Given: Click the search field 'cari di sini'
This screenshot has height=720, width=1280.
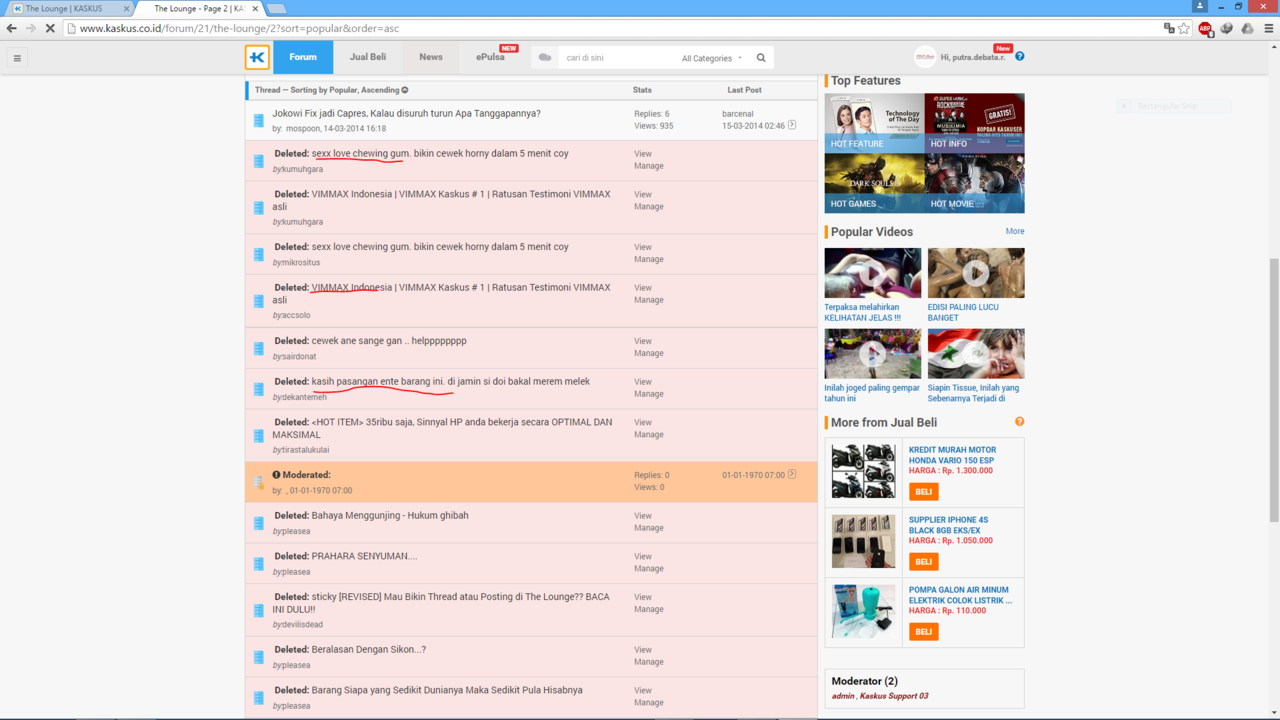Looking at the screenshot, I should click(x=618, y=58).
